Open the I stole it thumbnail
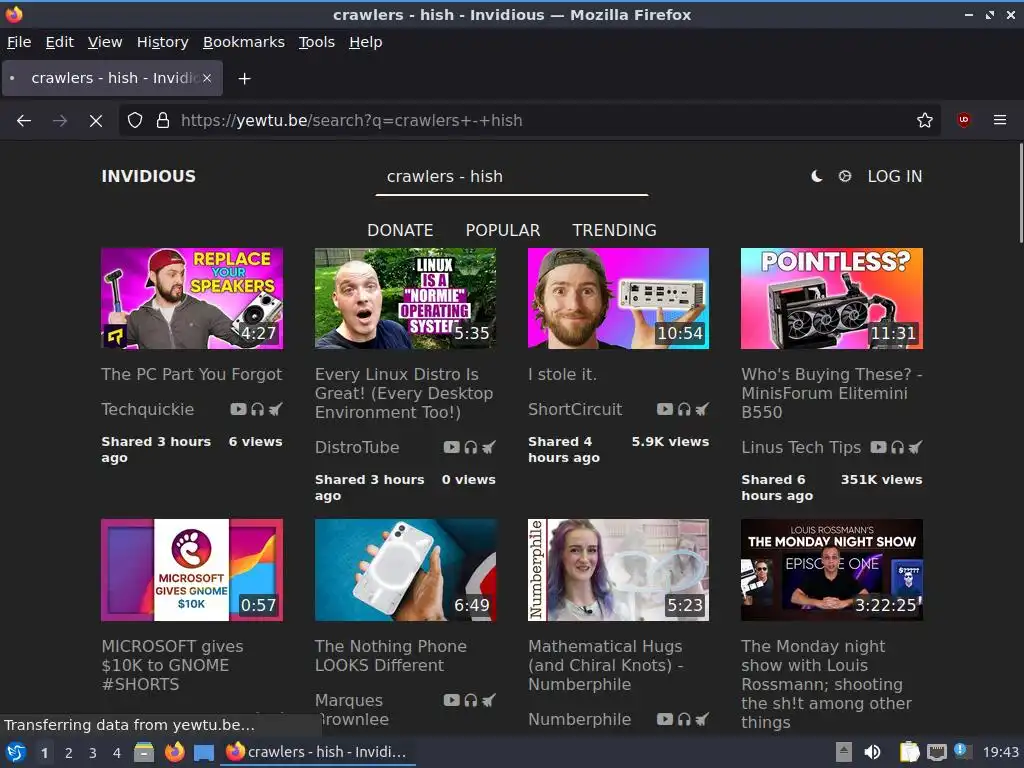The height and width of the screenshot is (768, 1024). click(x=618, y=298)
